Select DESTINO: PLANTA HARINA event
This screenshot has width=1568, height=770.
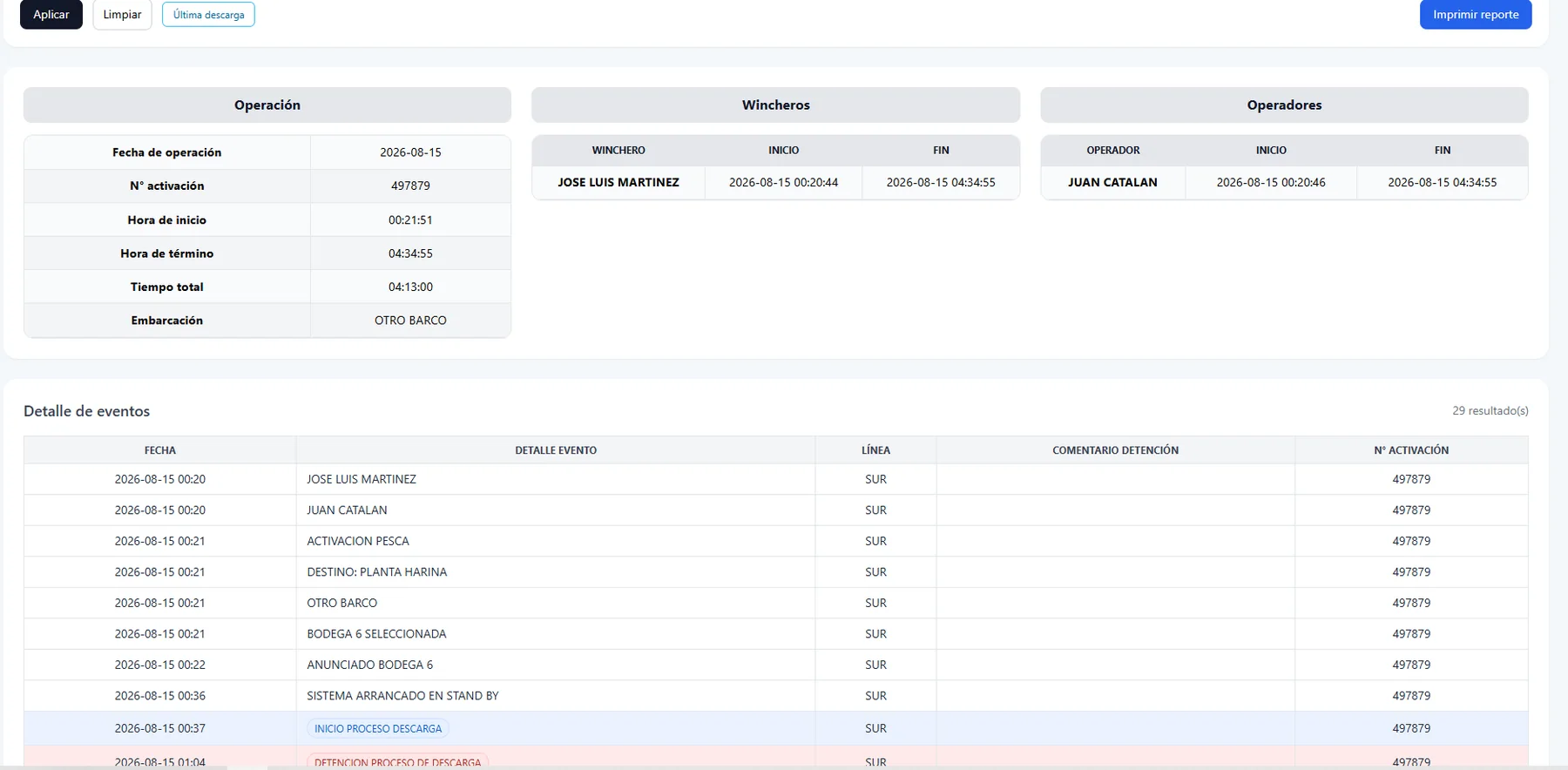point(376,572)
